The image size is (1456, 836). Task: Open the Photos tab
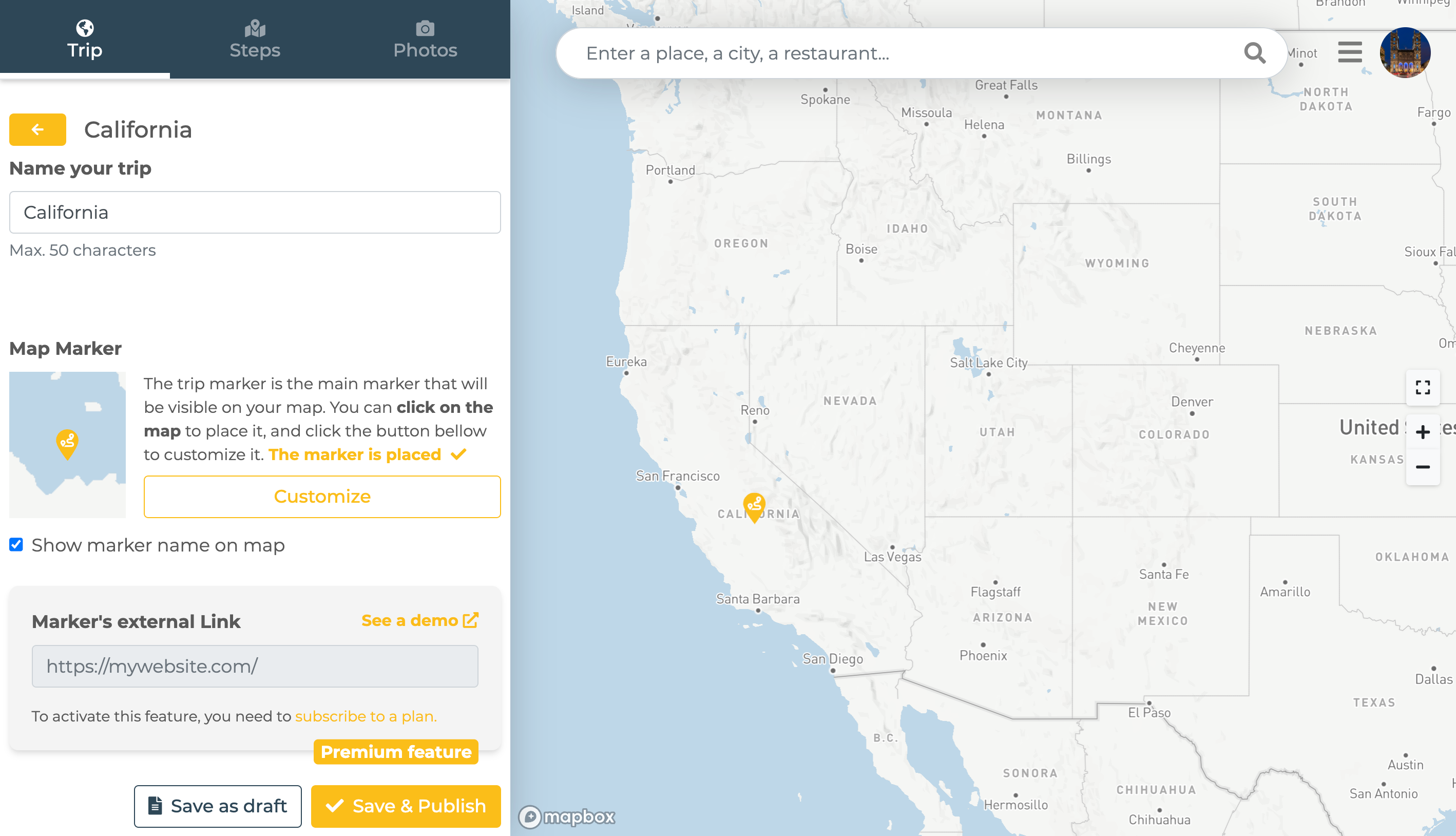pos(425,39)
